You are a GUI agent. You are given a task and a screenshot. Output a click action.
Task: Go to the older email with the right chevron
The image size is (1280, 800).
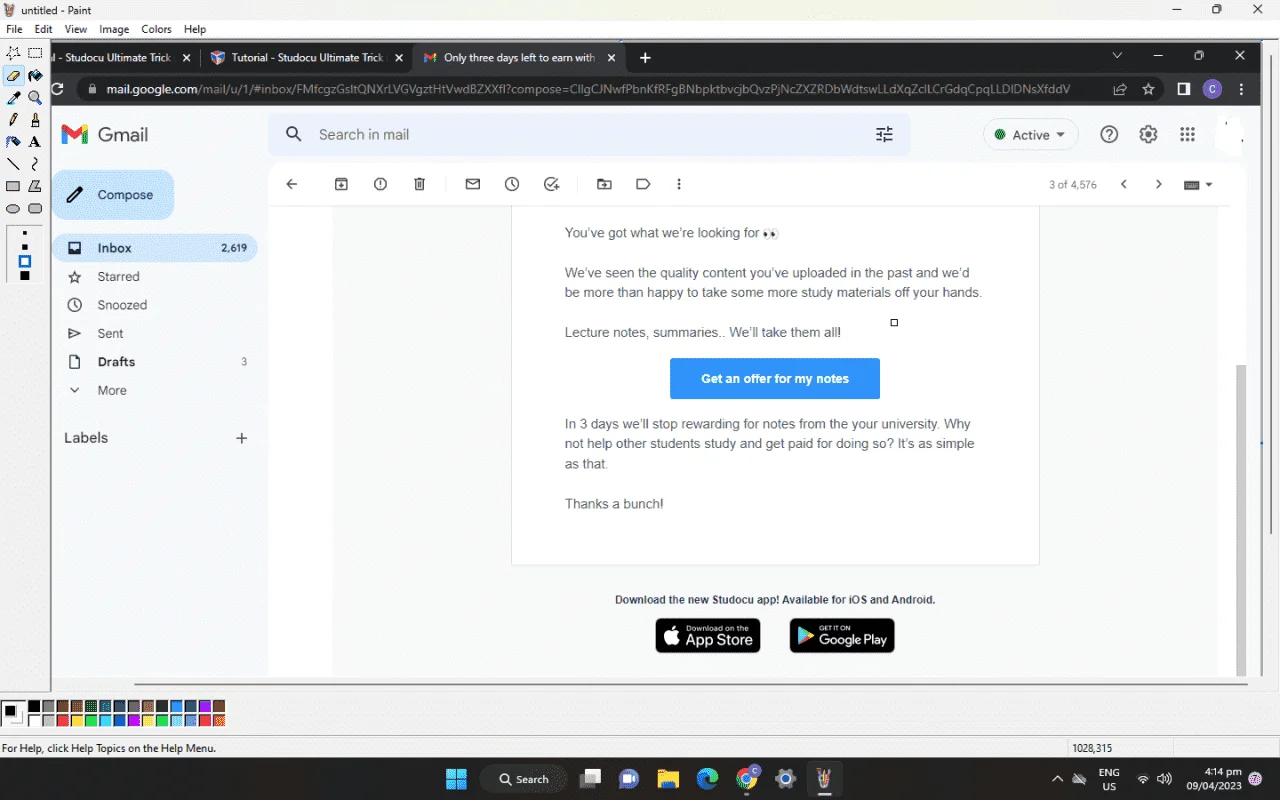[1159, 184]
